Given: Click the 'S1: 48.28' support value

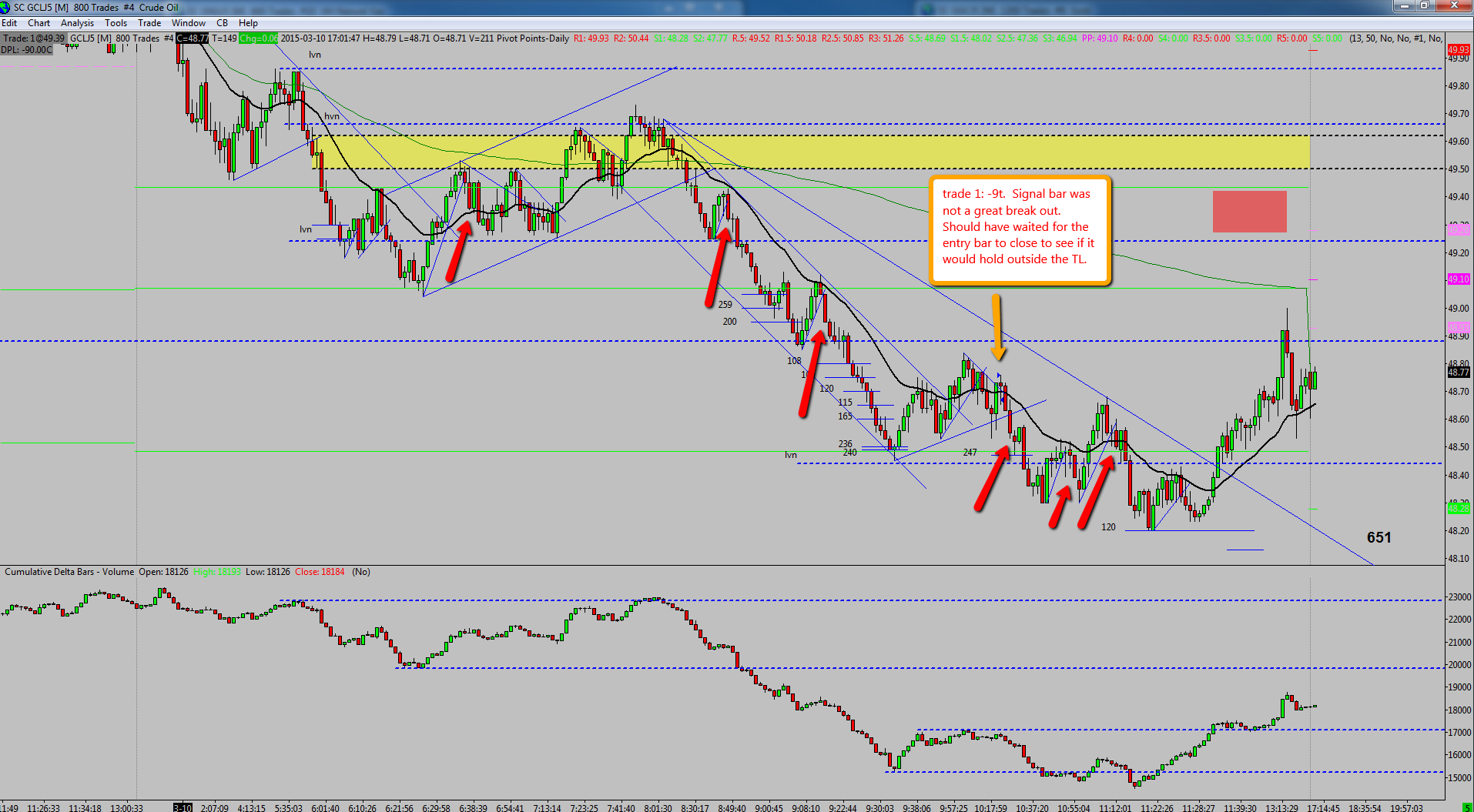Looking at the screenshot, I should 671,38.
